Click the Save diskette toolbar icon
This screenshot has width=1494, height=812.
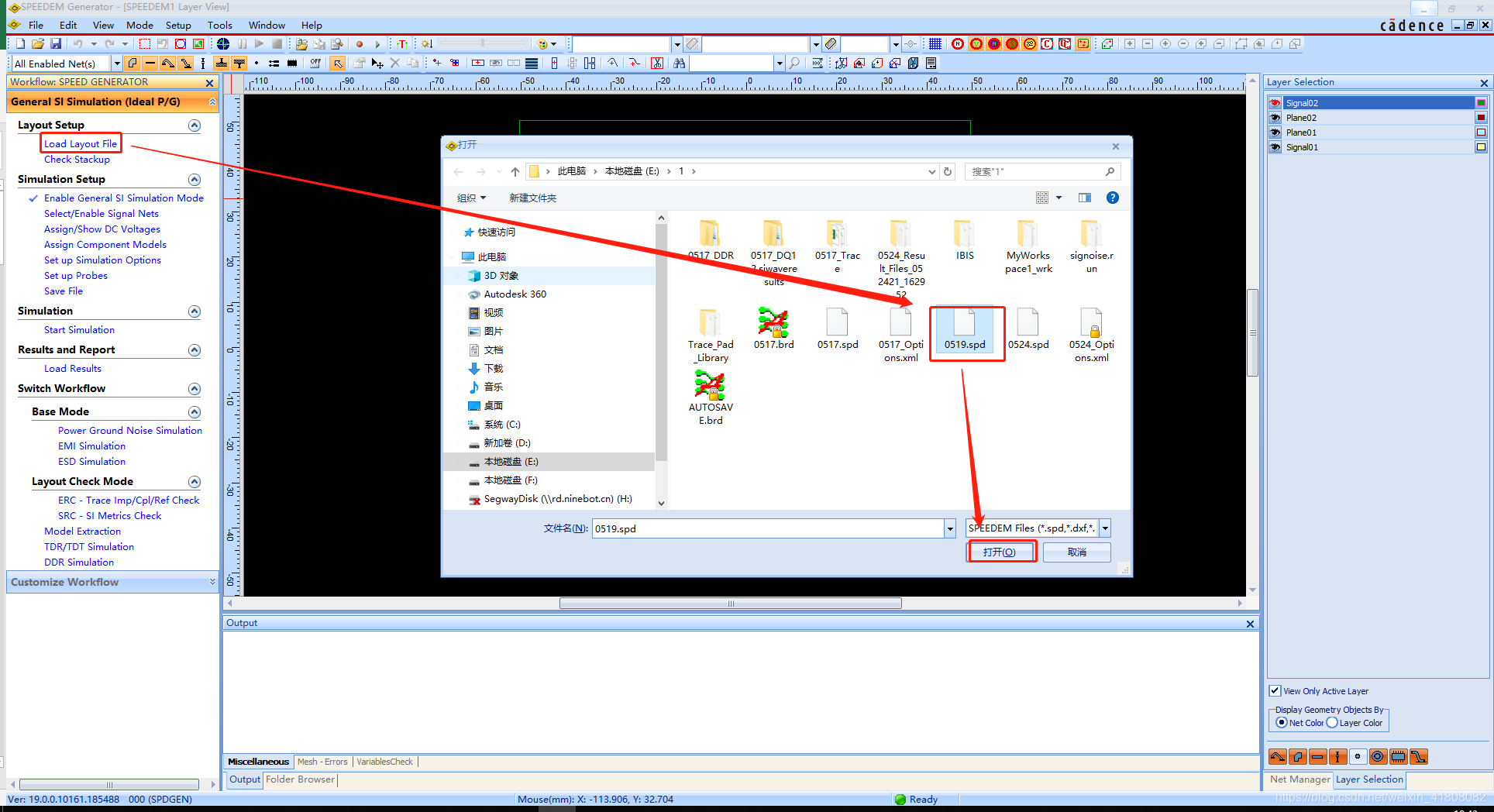[56, 44]
